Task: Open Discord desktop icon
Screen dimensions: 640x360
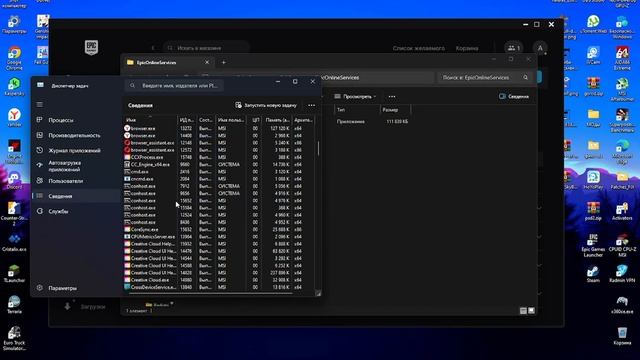Action: (x=14, y=180)
